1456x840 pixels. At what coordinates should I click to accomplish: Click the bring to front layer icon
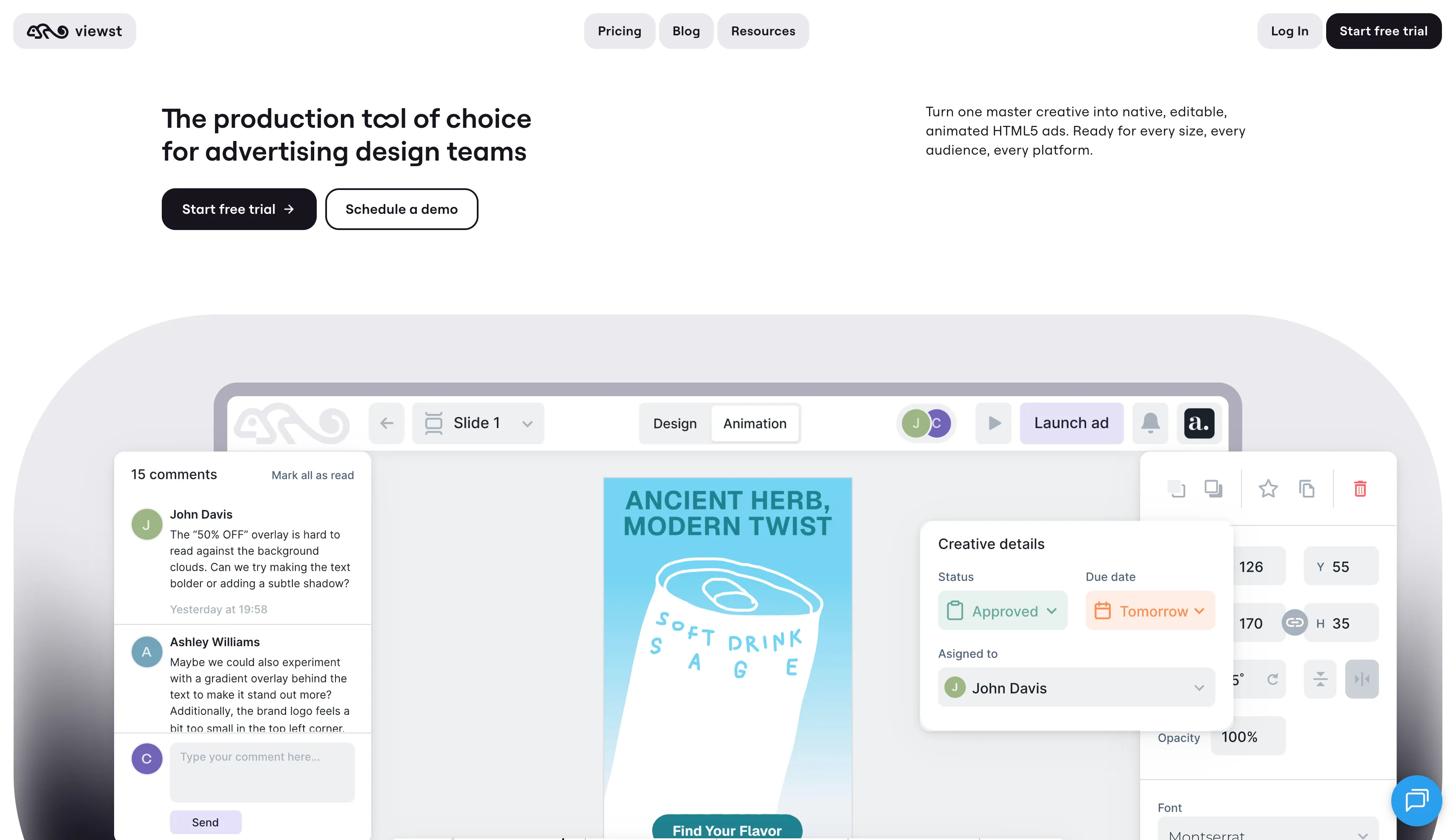tap(1213, 489)
